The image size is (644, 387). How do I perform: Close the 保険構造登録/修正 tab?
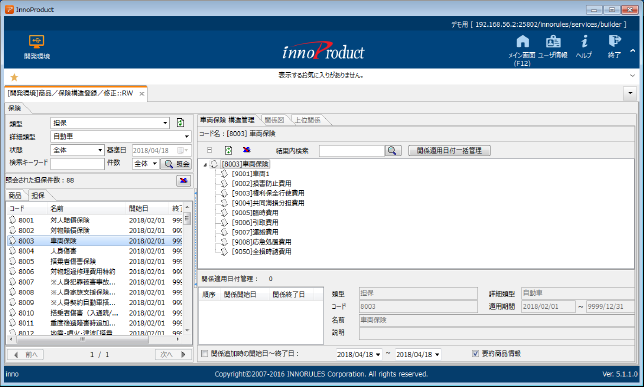coord(142,94)
